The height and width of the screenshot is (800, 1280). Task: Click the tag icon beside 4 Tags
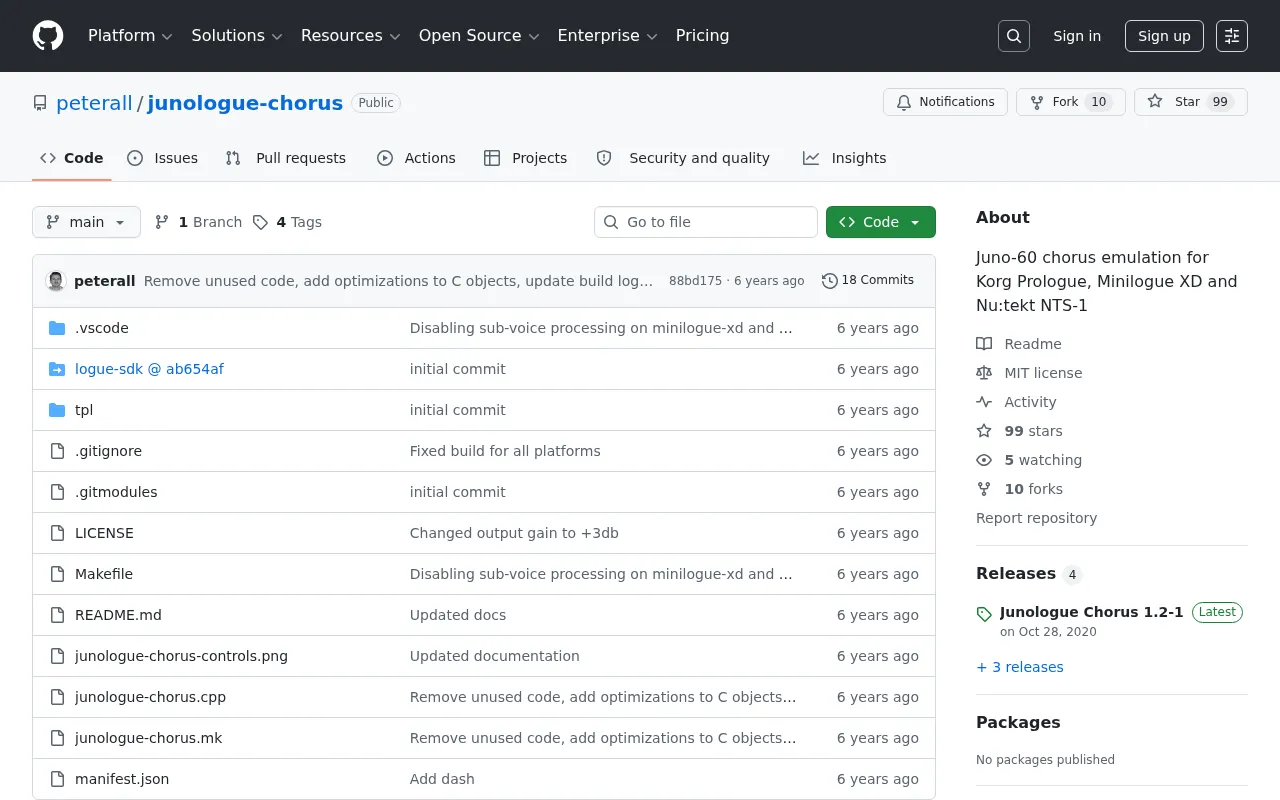(260, 222)
